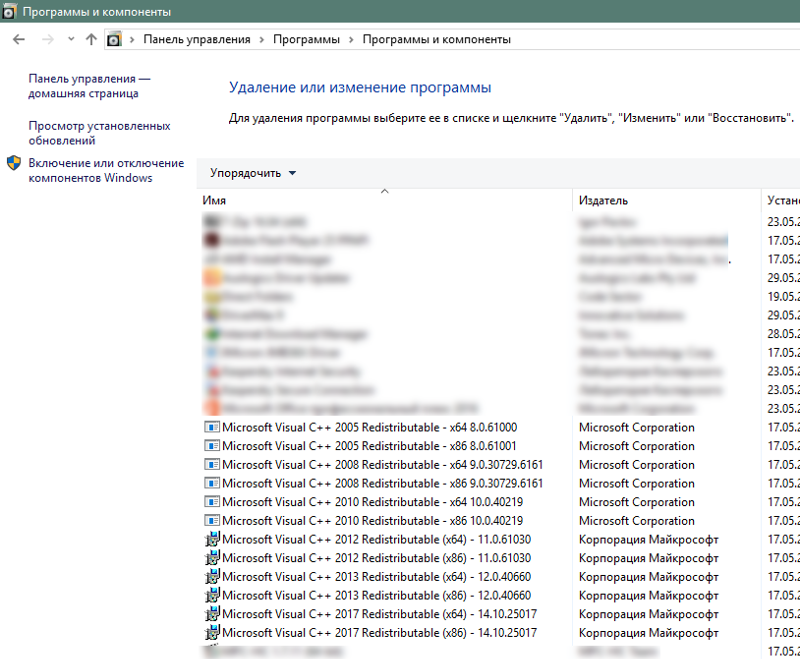Sort by Издатель column header
Viewport: 800px width, 659px height.
[603, 200]
